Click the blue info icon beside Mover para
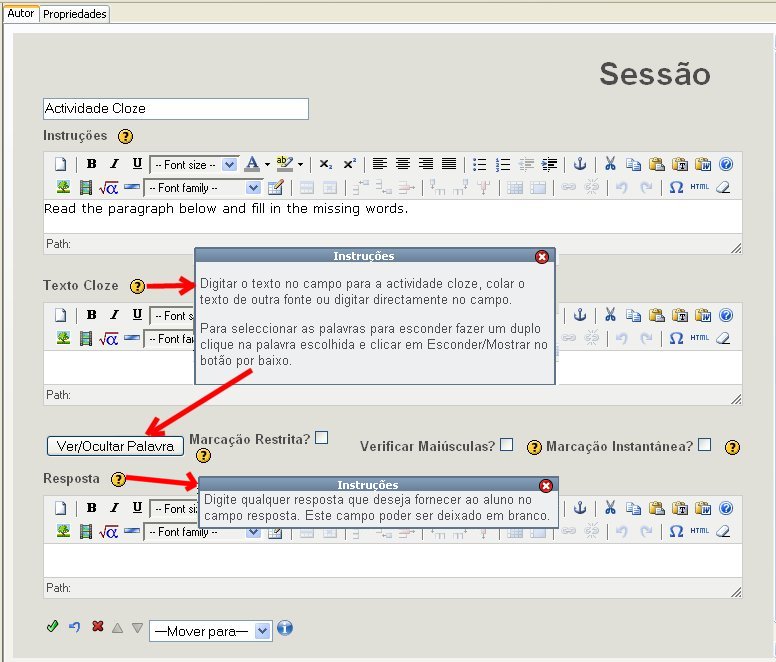This screenshot has height=662, width=776. (285, 629)
